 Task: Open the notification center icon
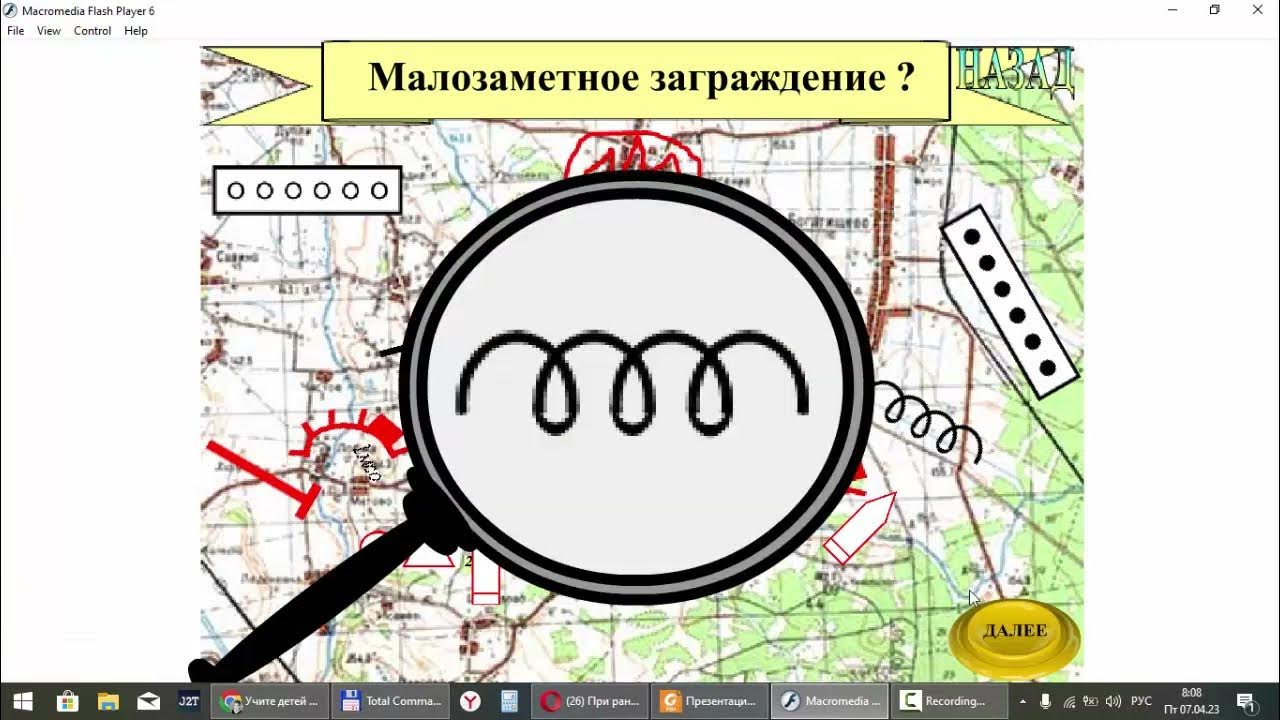point(1246,701)
